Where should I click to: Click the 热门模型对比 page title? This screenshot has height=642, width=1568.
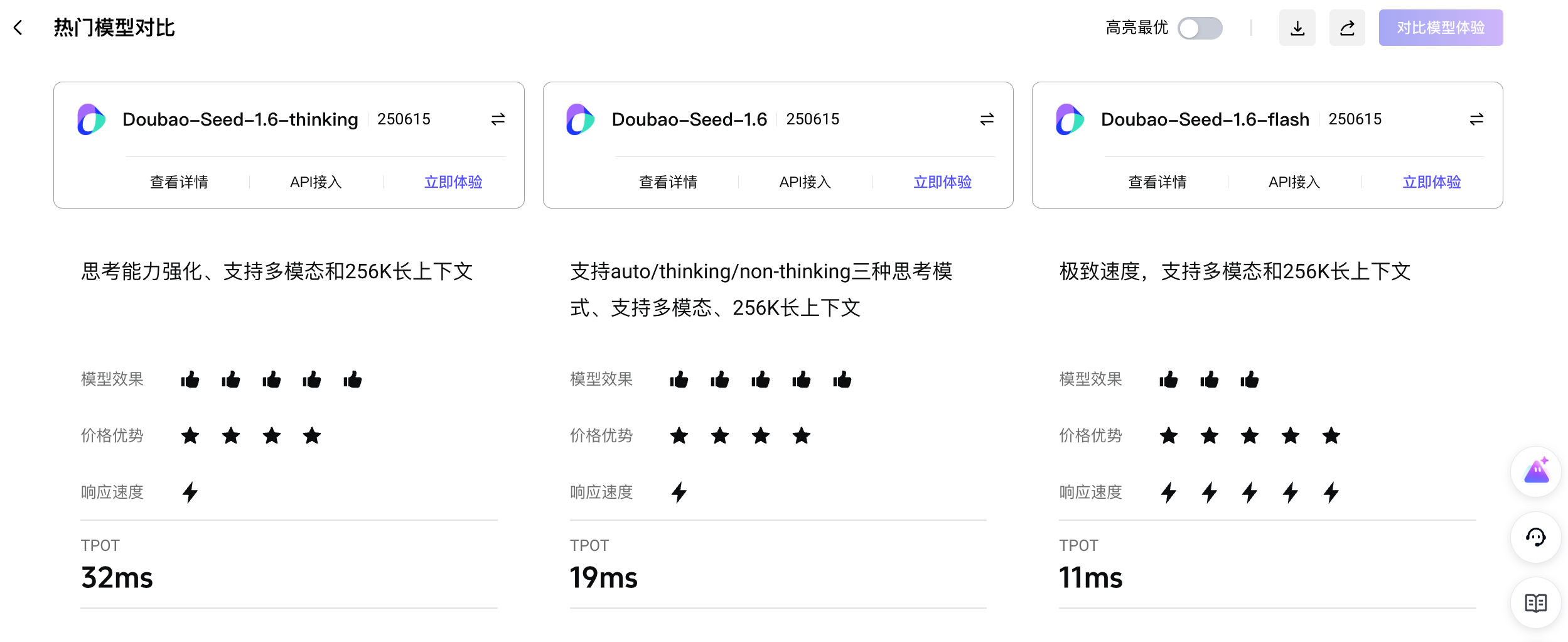114,28
